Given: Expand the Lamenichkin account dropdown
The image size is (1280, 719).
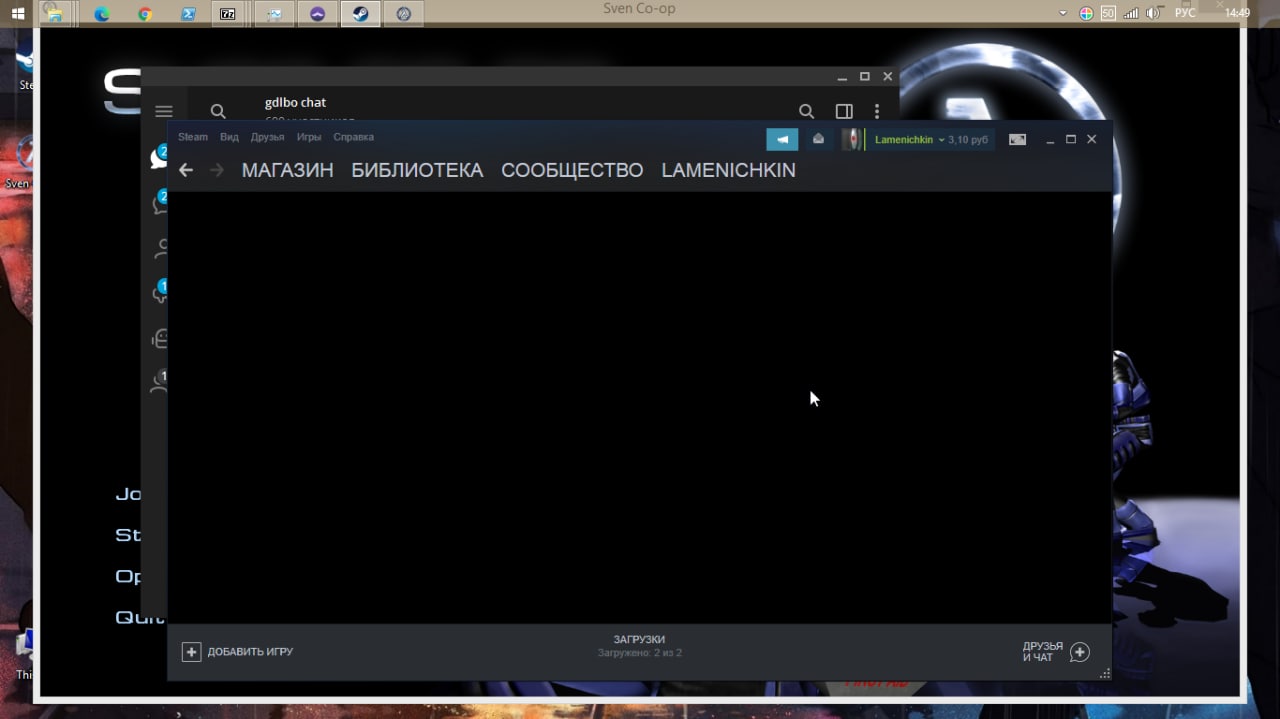Looking at the screenshot, I should [909, 140].
